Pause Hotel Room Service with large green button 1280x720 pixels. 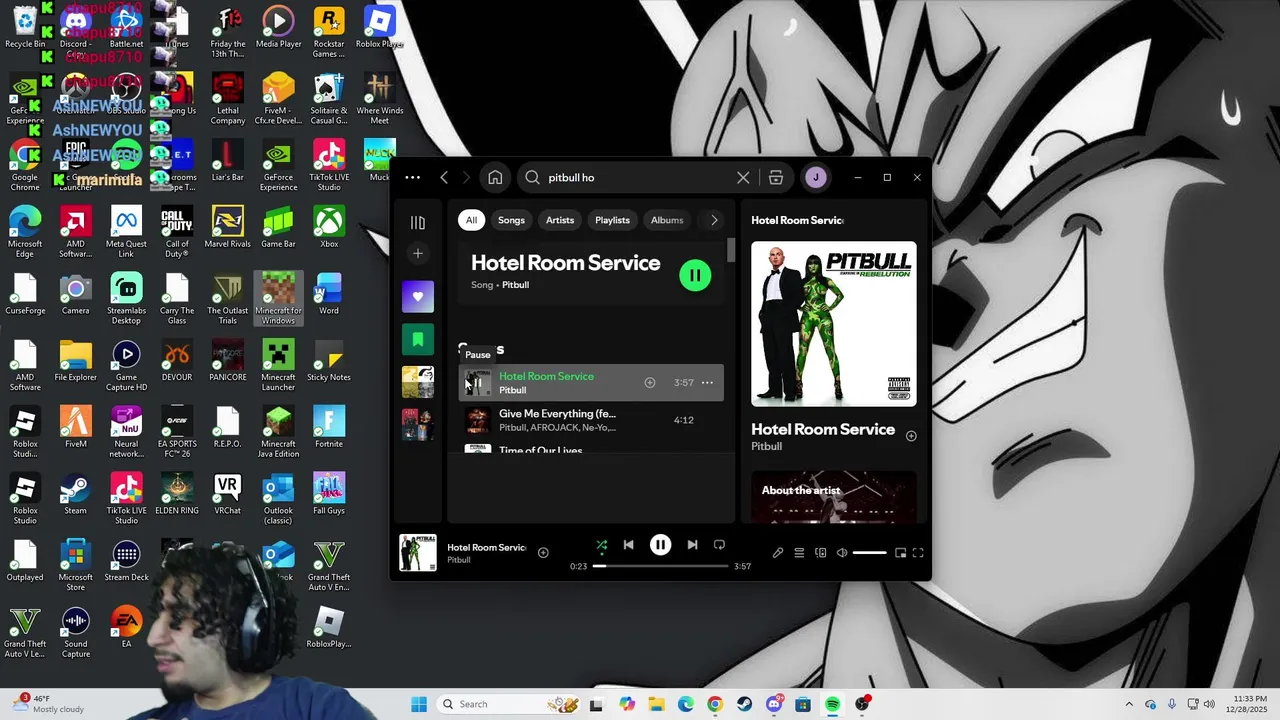695,275
